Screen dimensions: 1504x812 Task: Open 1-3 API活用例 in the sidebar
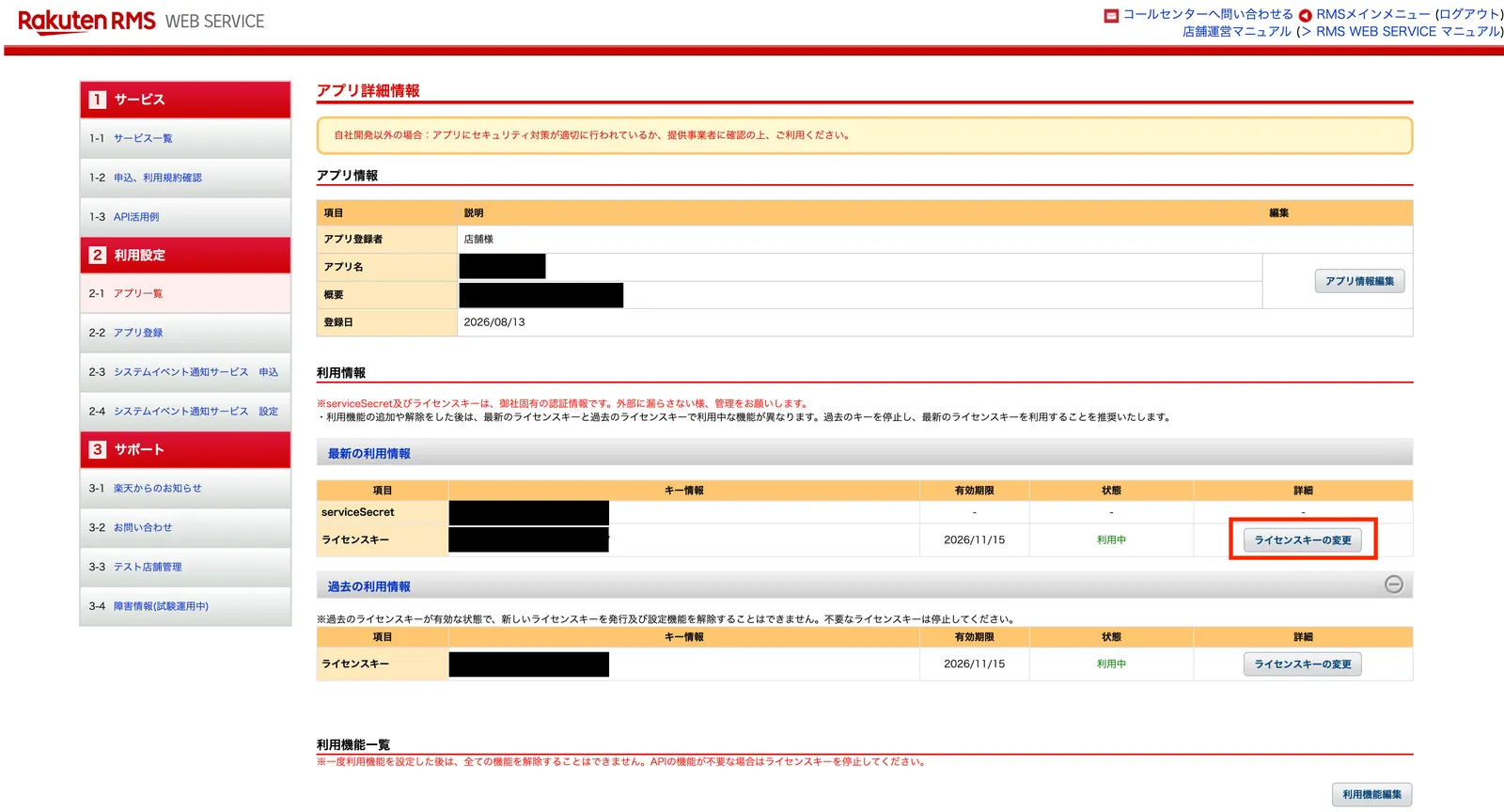coord(185,217)
